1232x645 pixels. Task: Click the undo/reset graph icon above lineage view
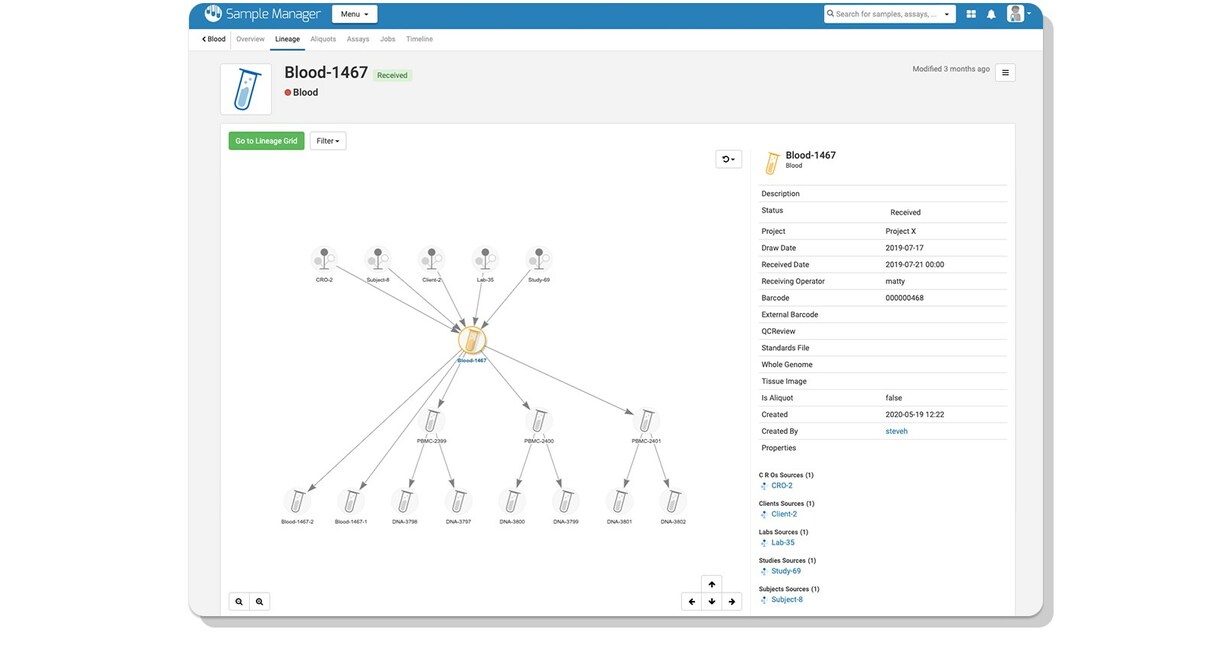[727, 158]
